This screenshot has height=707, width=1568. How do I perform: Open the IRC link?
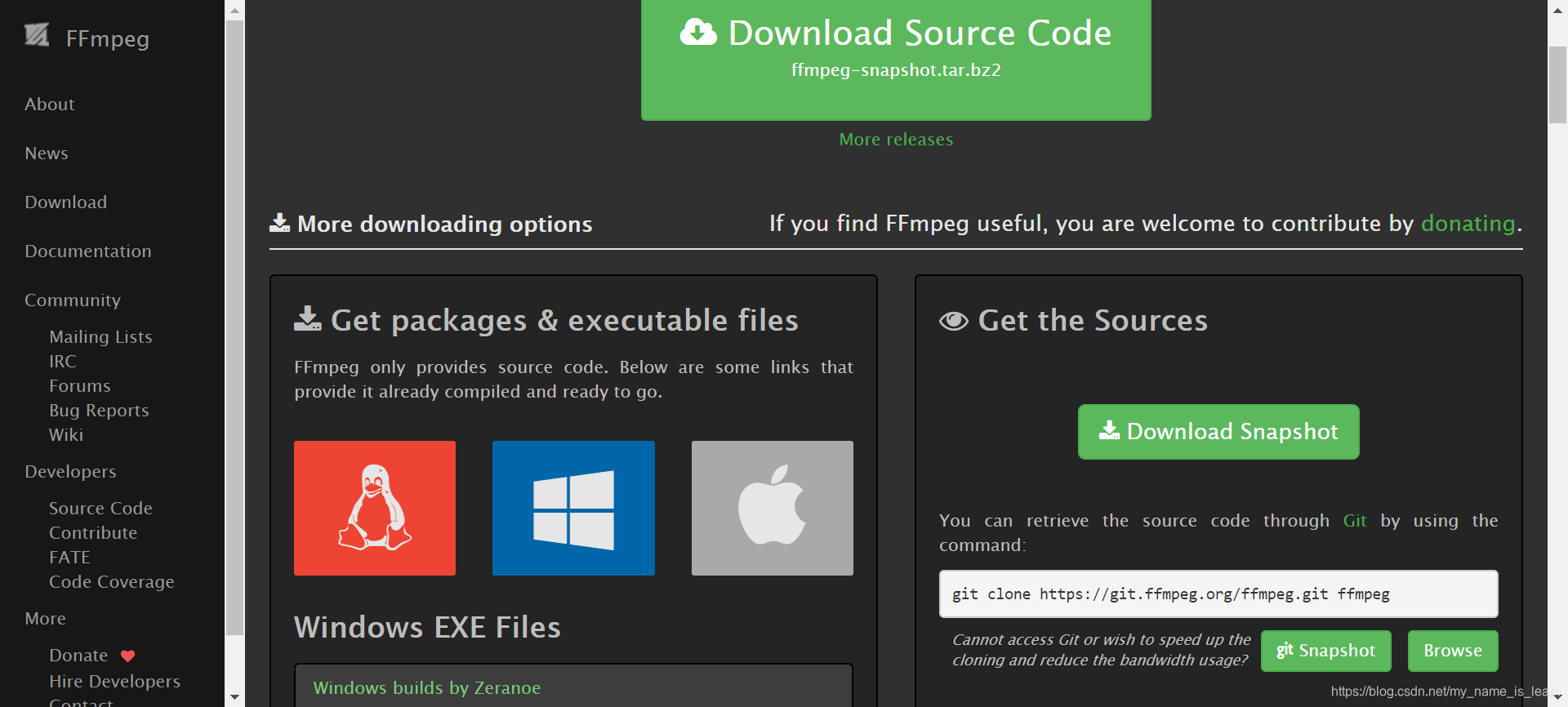63,362
